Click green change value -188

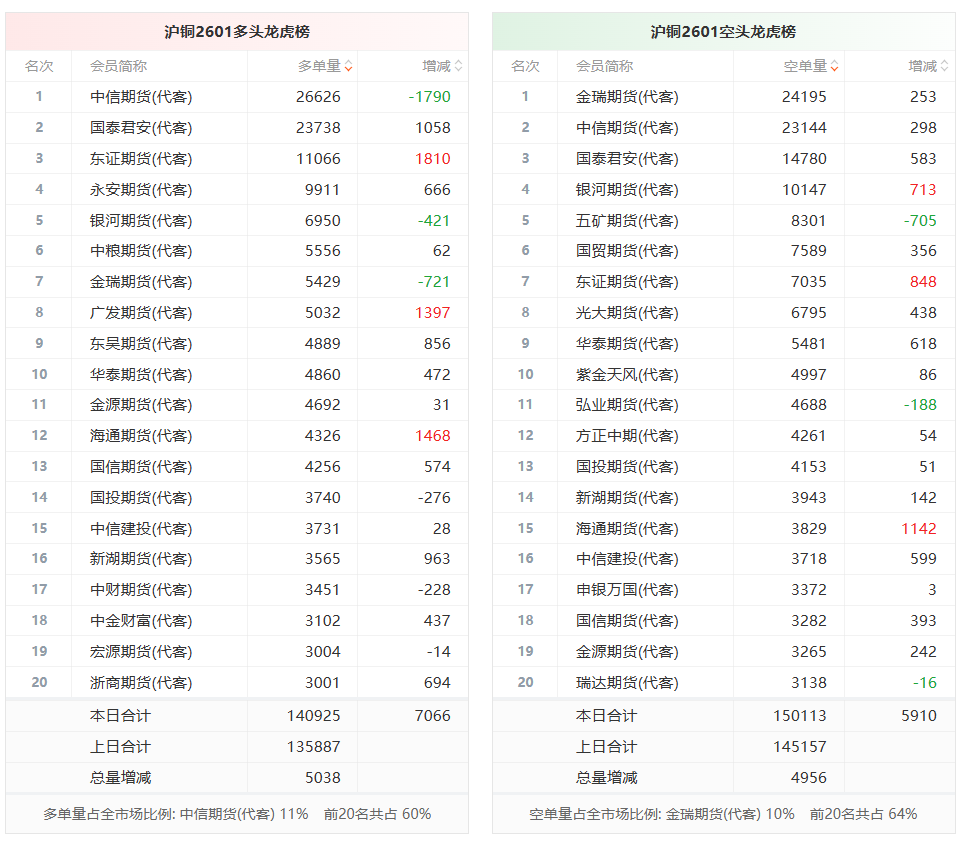920,405
